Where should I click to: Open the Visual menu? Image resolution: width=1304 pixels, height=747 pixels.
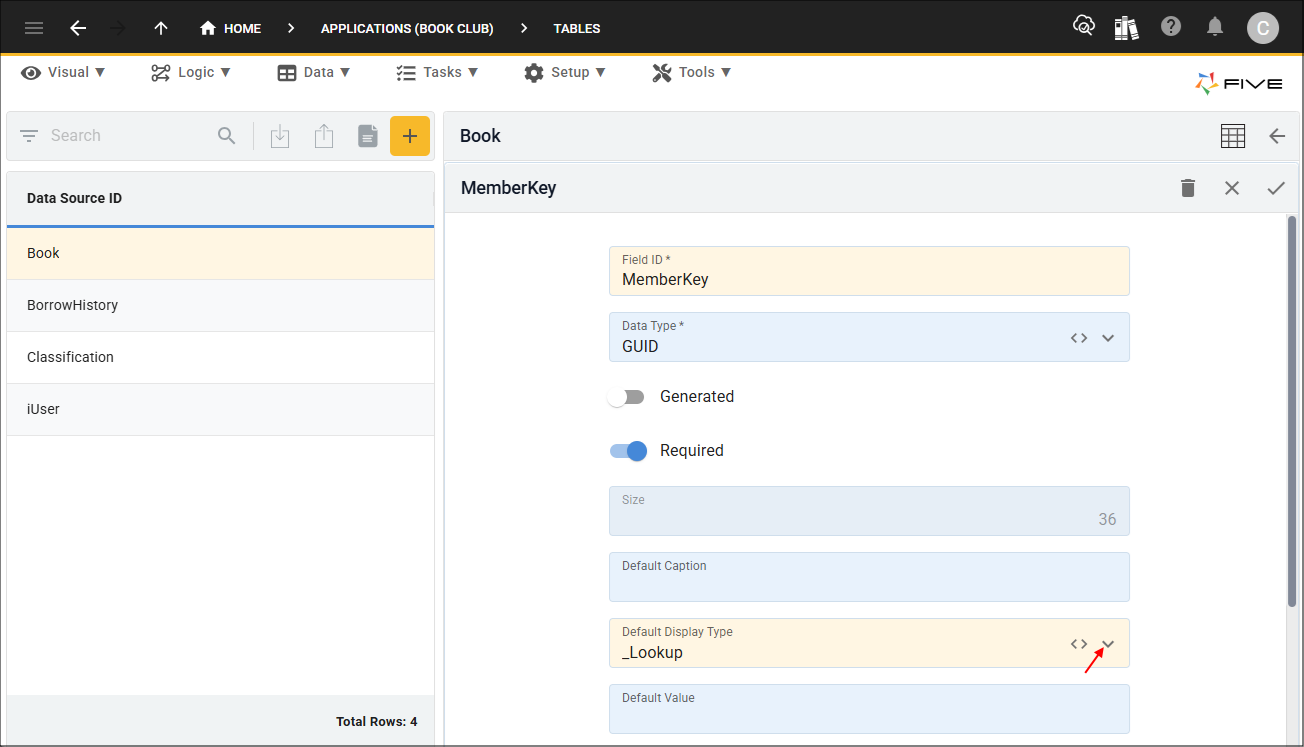(63, 72)
